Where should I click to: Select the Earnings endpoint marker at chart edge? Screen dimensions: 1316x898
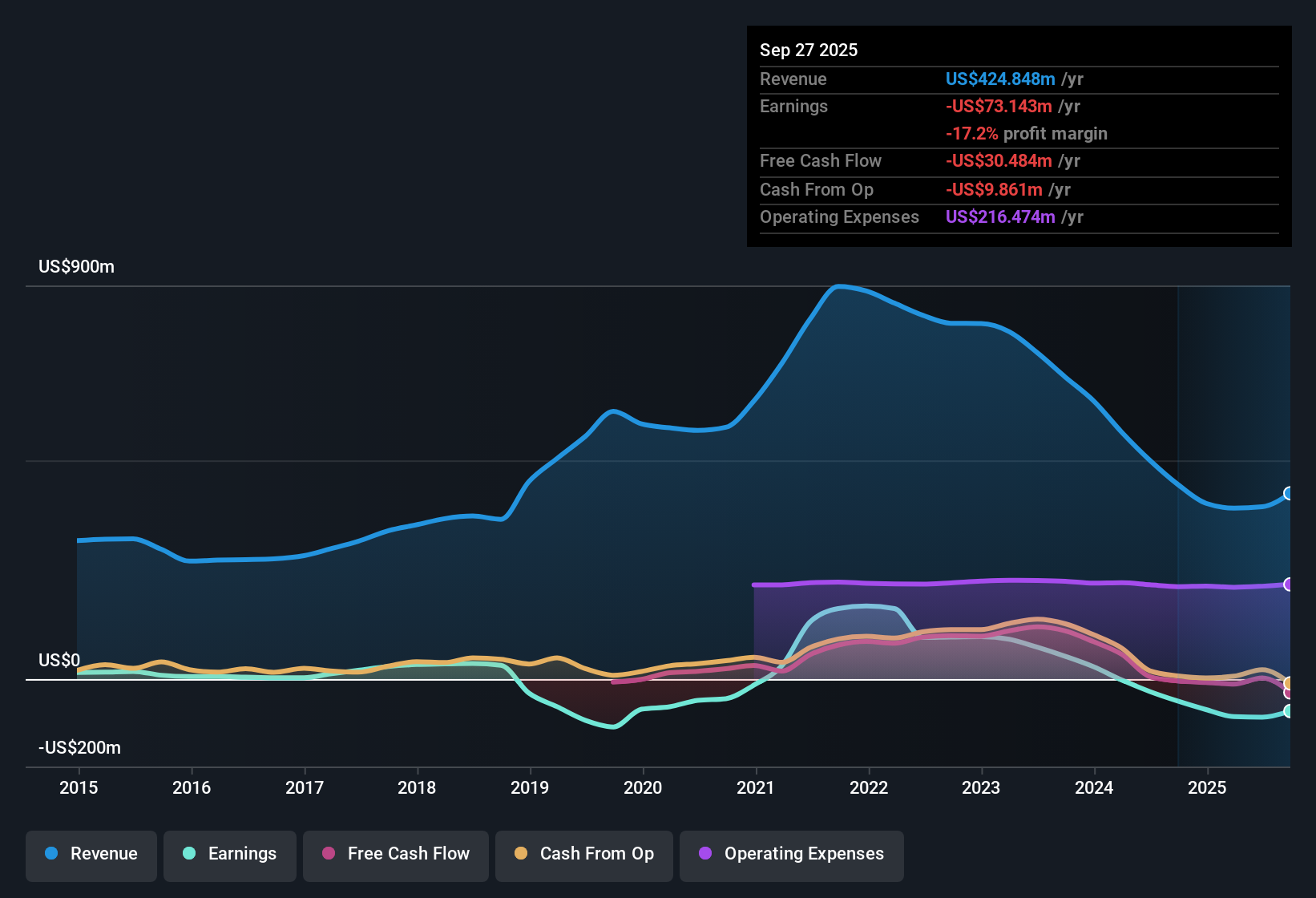pos(1289,711)
